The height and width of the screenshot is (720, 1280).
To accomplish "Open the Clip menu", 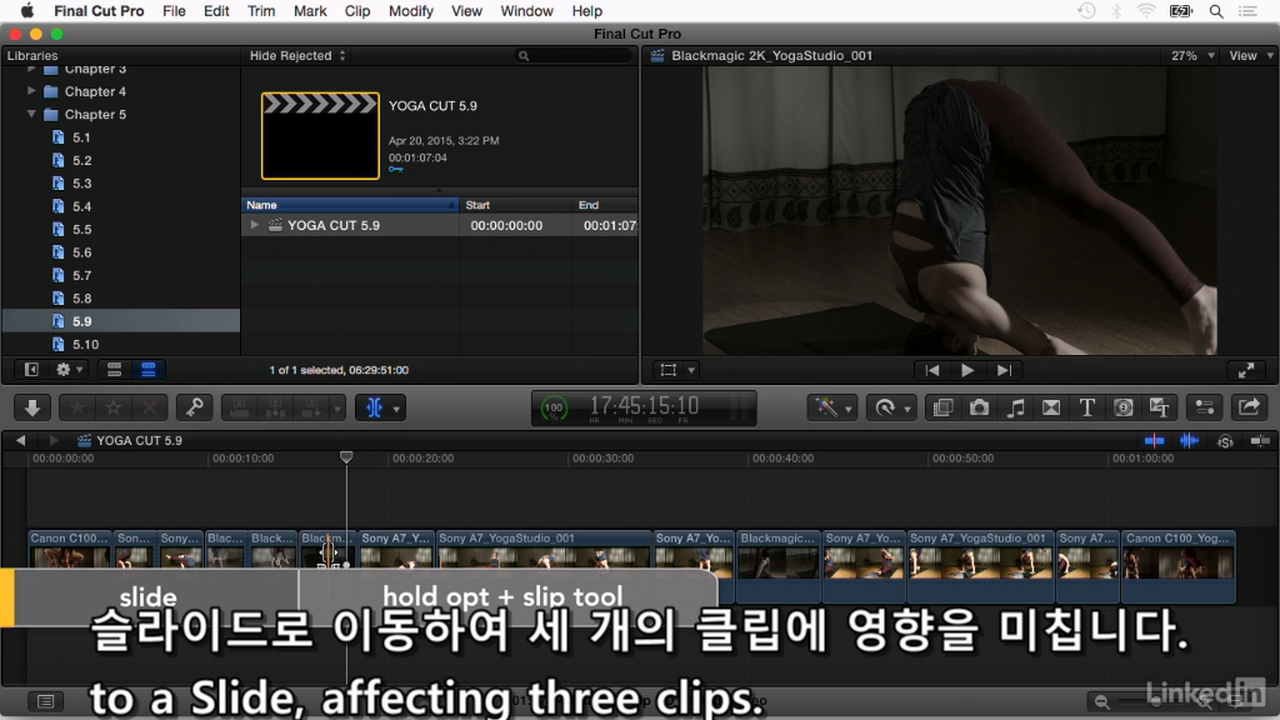I will point(357,11).
